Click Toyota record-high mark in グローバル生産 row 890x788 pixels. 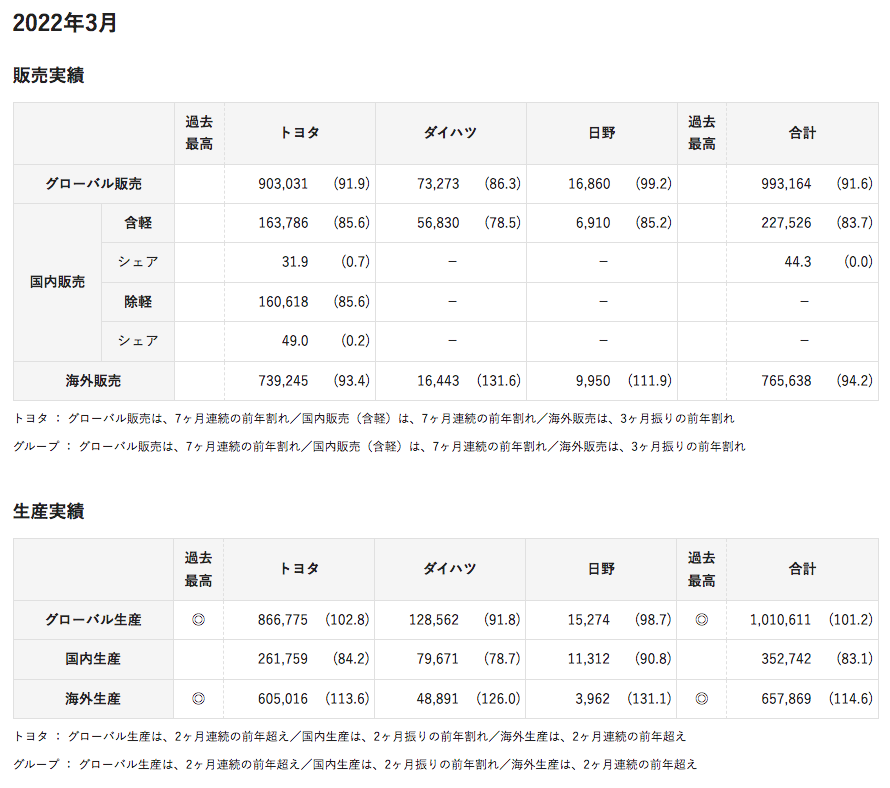198,620
